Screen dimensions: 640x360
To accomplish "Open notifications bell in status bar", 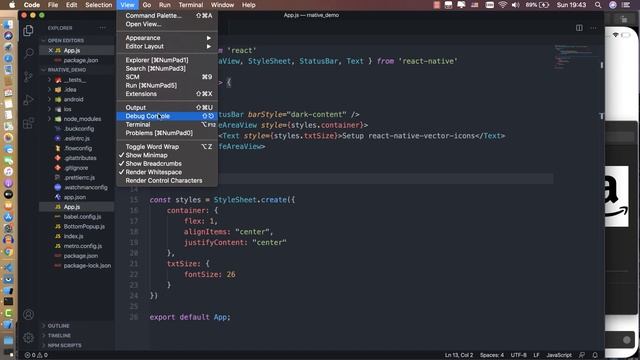I will click(x=595, y=355).
